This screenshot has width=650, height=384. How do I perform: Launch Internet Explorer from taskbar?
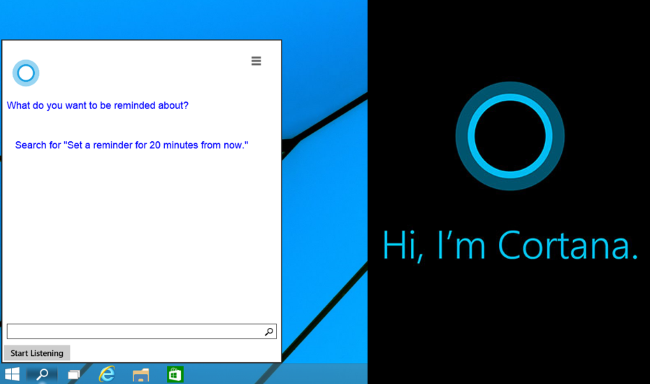point(107,374)
